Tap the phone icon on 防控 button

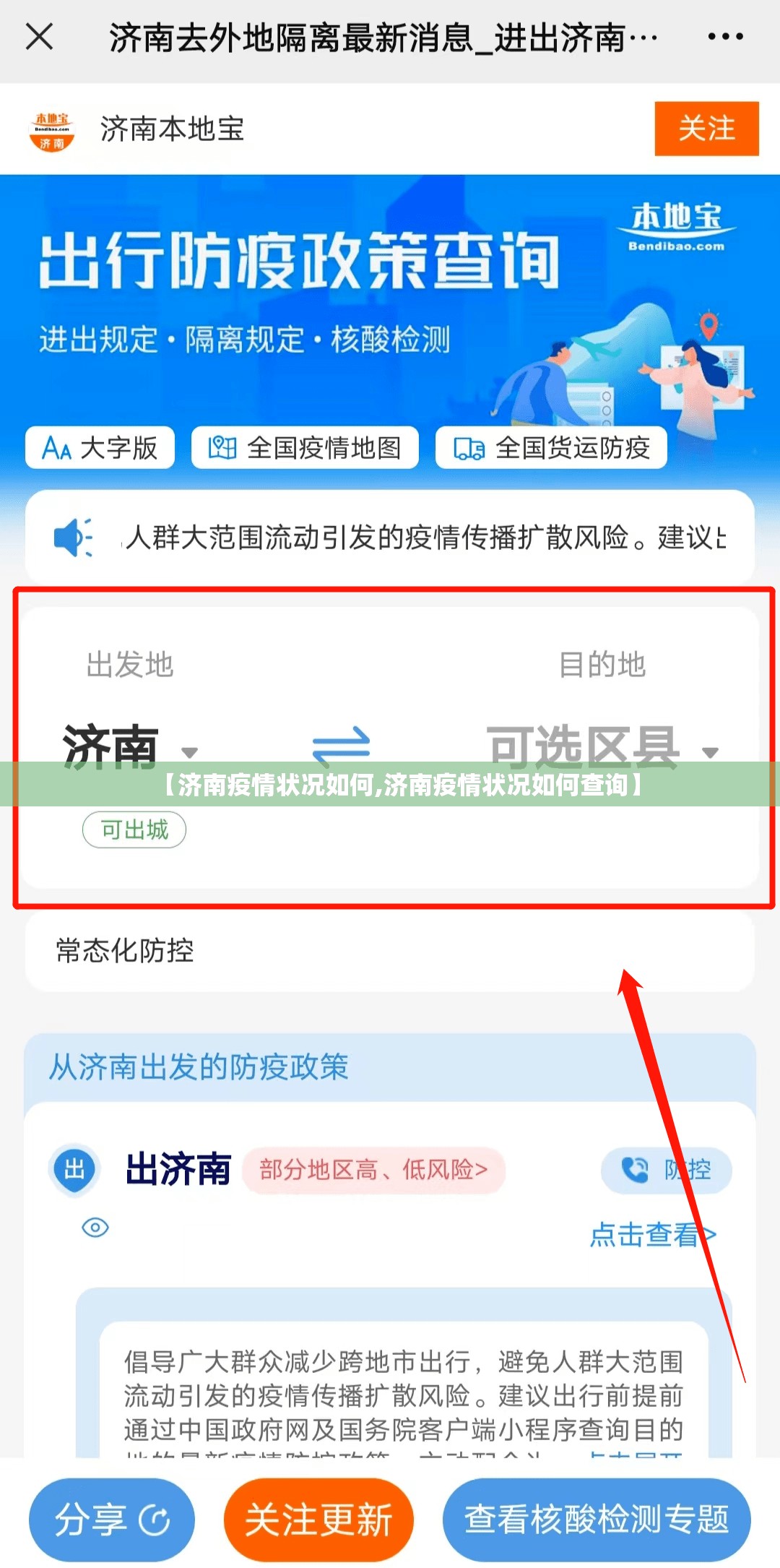coord(636,1170)
